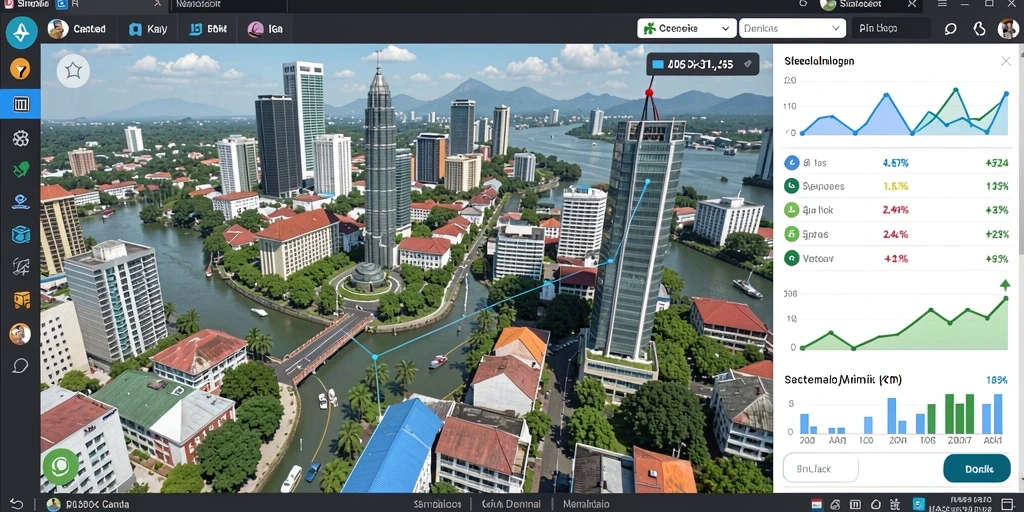
Task: Click the green area chart
Action: click(x=903, y=321)
